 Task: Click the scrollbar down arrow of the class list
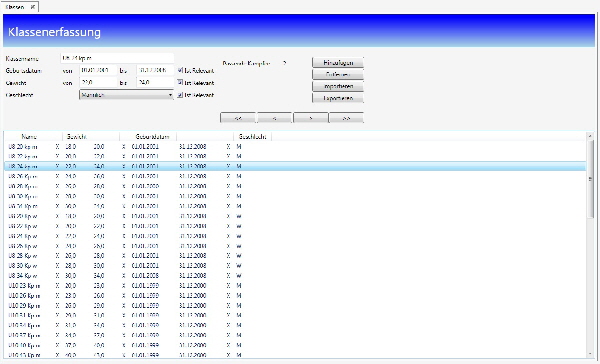[590, 354]
